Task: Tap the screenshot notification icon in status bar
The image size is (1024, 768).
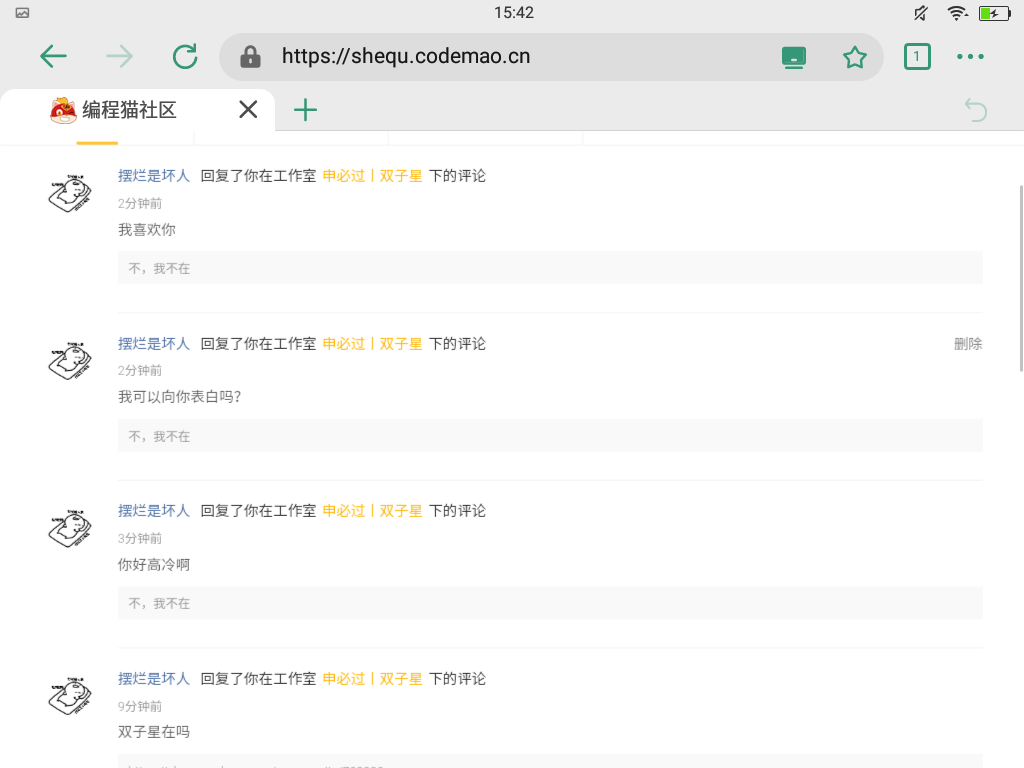Action: [22, 13]
